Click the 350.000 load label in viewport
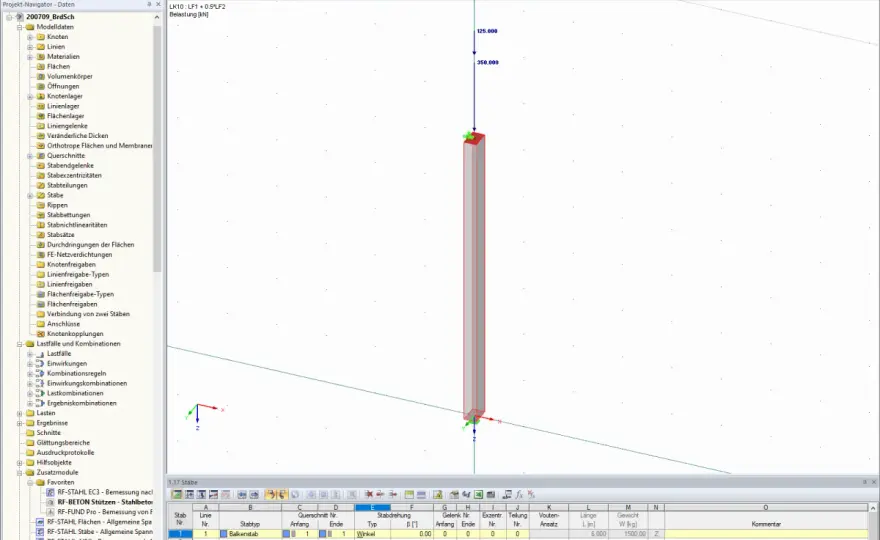 pos(488,63)
